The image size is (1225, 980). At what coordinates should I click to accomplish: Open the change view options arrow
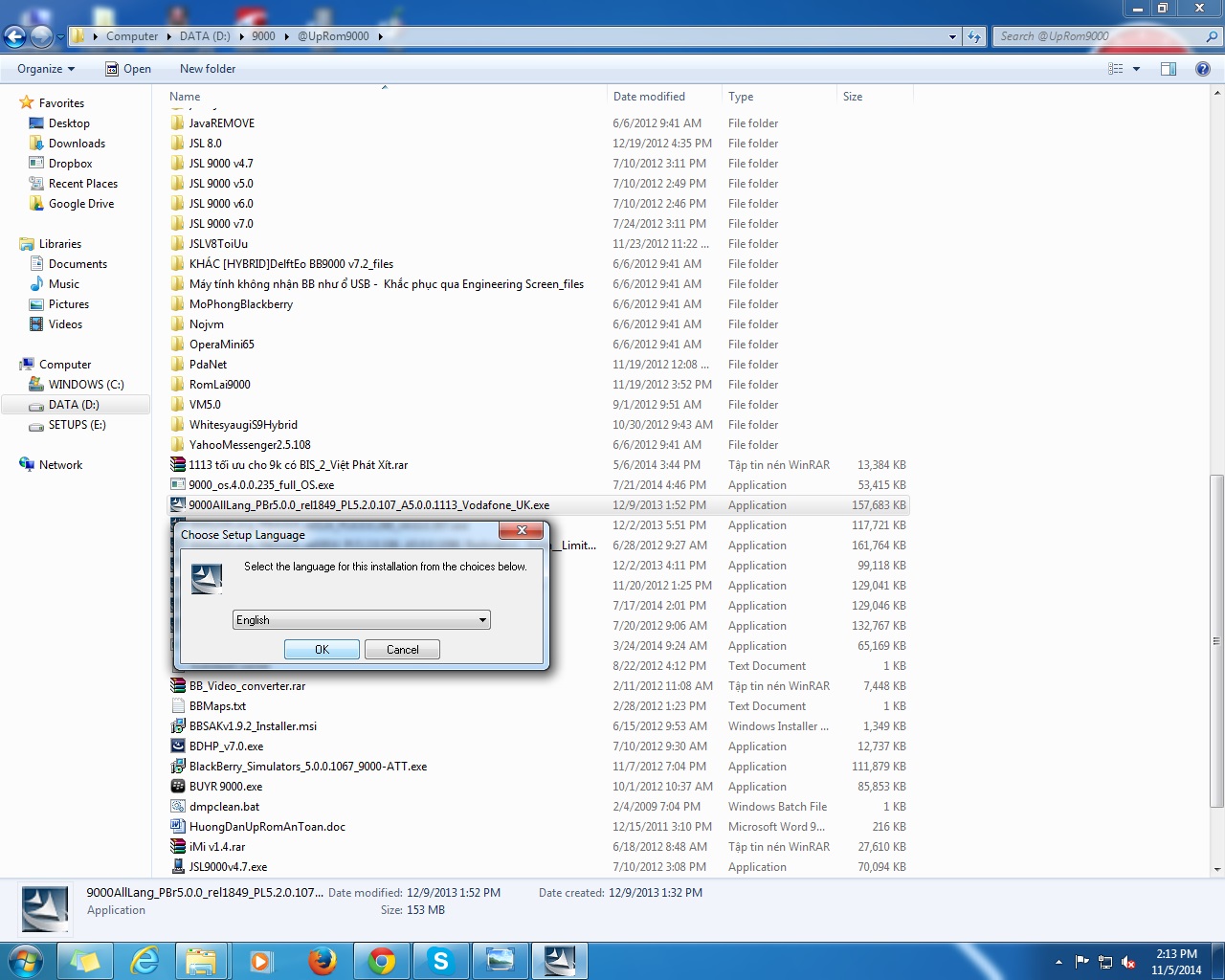pyautogui.click(x=1136, y=69)
